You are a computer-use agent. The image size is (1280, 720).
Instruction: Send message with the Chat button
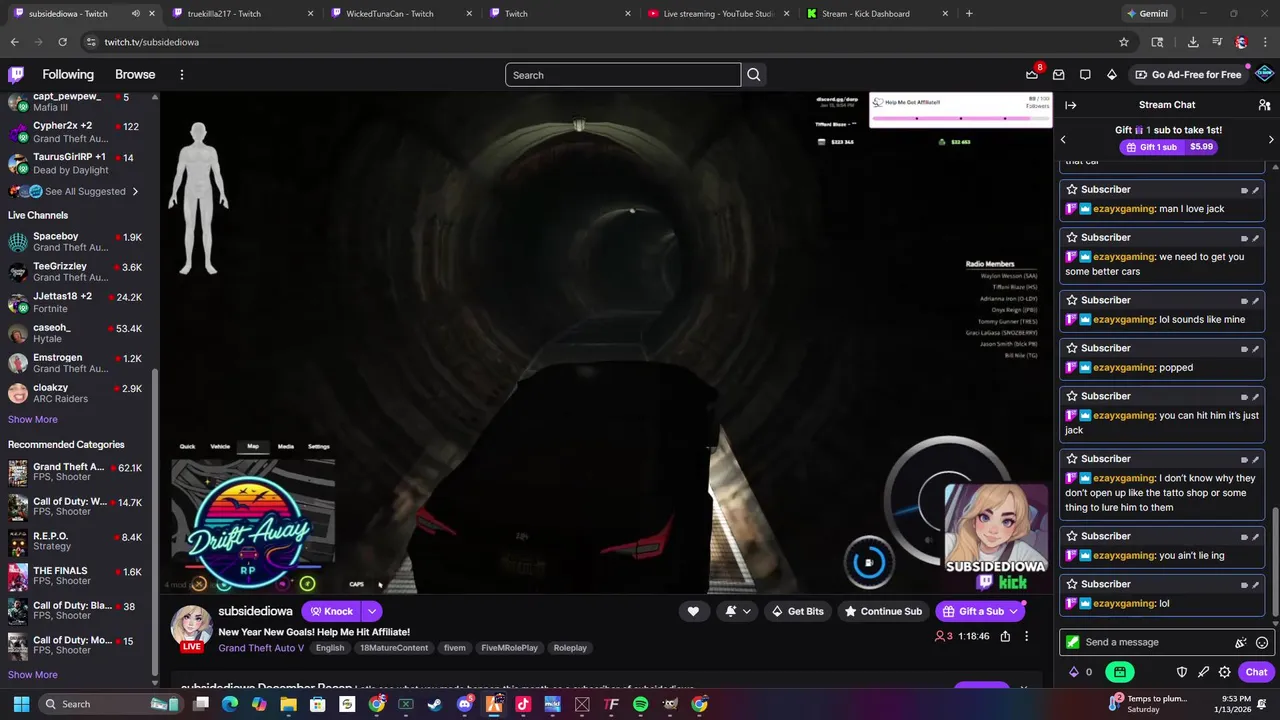(1256, 672)
